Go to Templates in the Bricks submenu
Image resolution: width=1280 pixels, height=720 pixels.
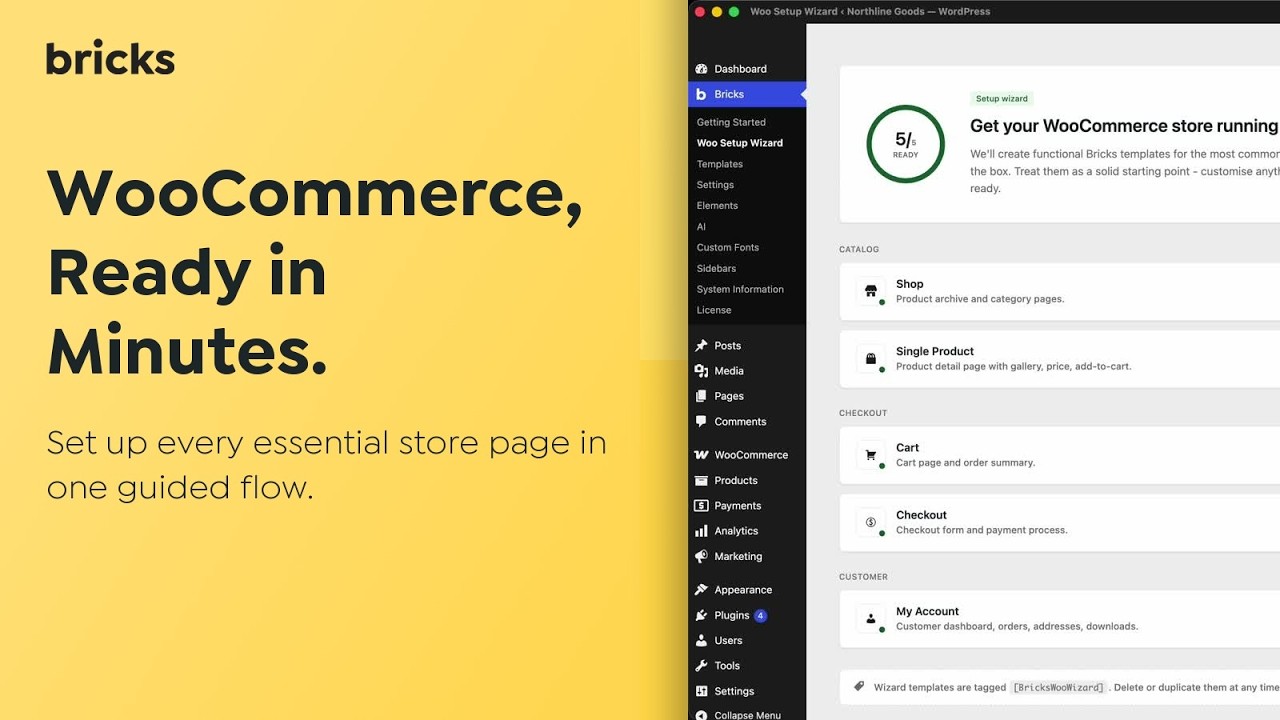[720, 164]
